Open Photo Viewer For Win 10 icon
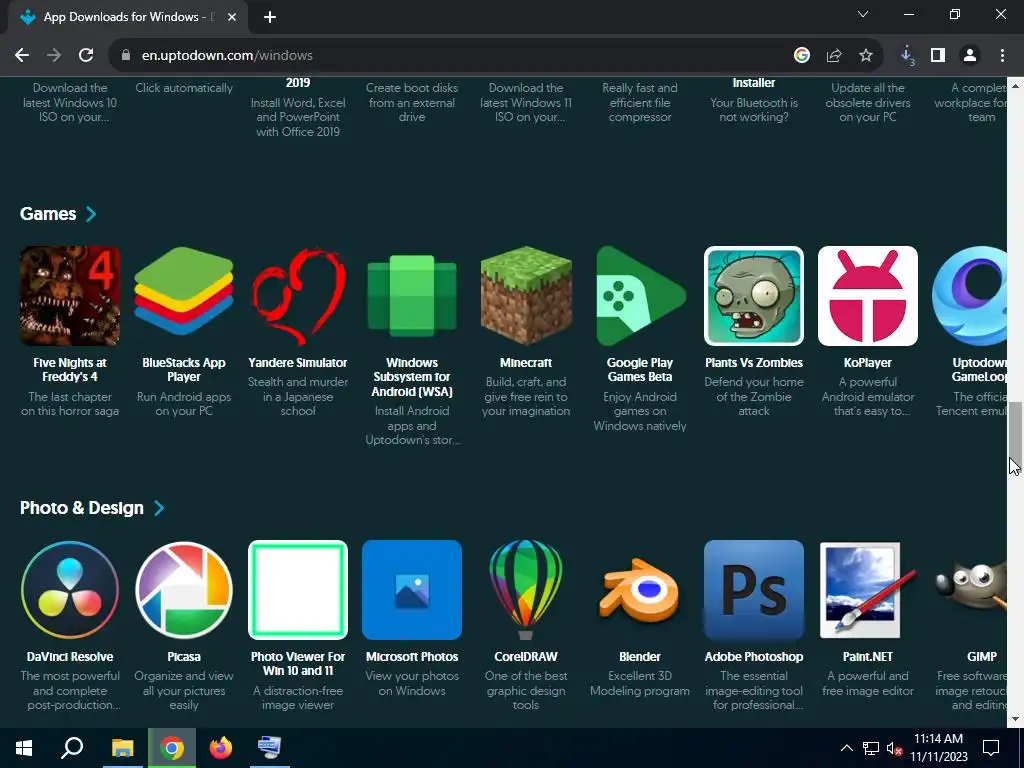The image size is (1024, 768). 298,590
